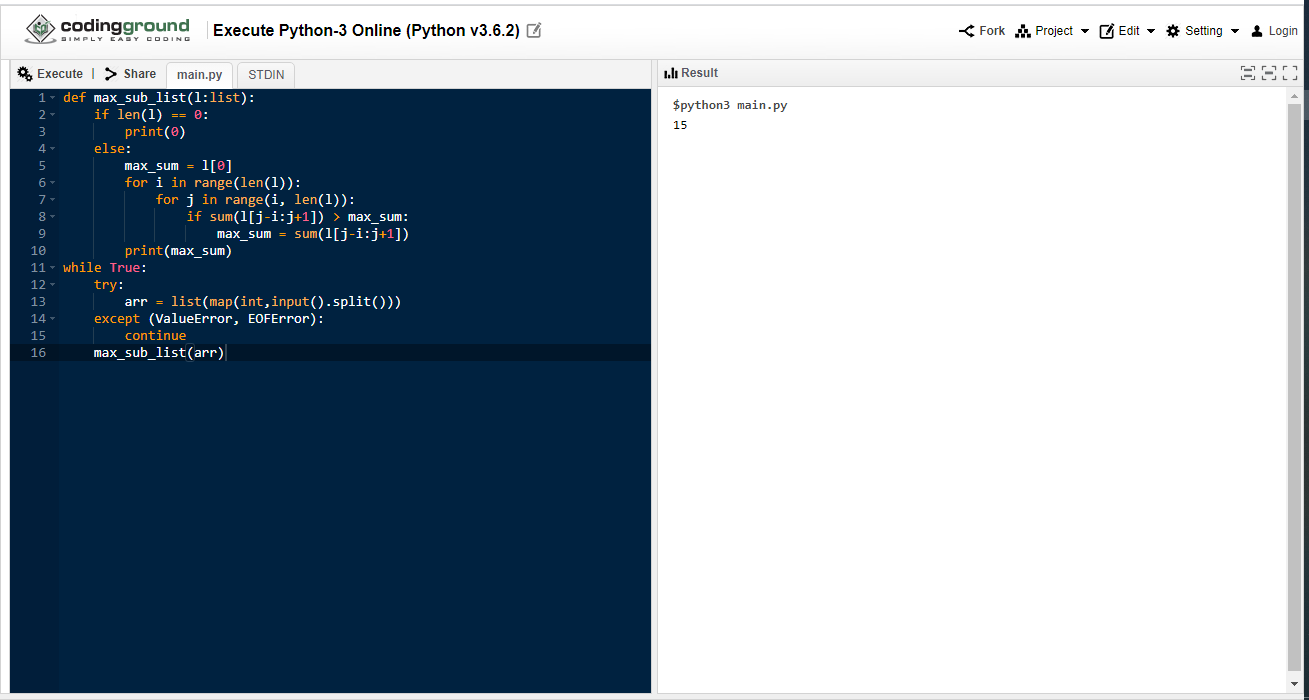Select the main.py tab
1309x700 pixels.
[x=199, y=75]
